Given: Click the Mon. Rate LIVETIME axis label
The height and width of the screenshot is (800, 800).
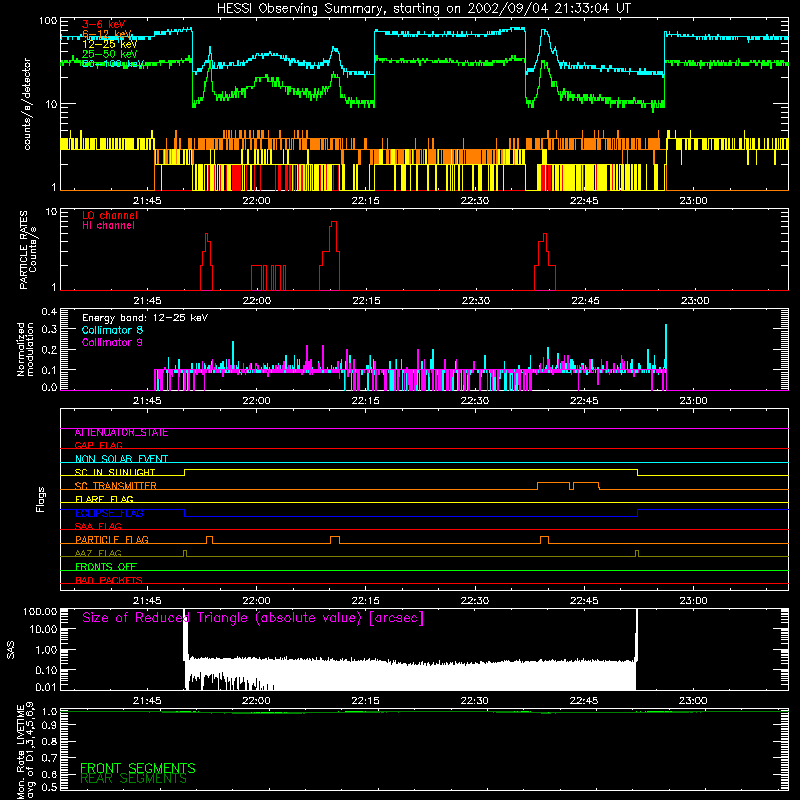Looking at the screenshot, I should [26, 750].
